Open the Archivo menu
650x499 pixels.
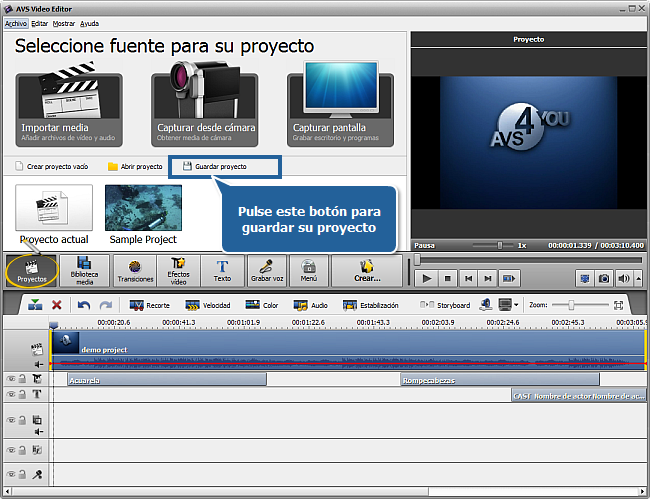(16, 24)
